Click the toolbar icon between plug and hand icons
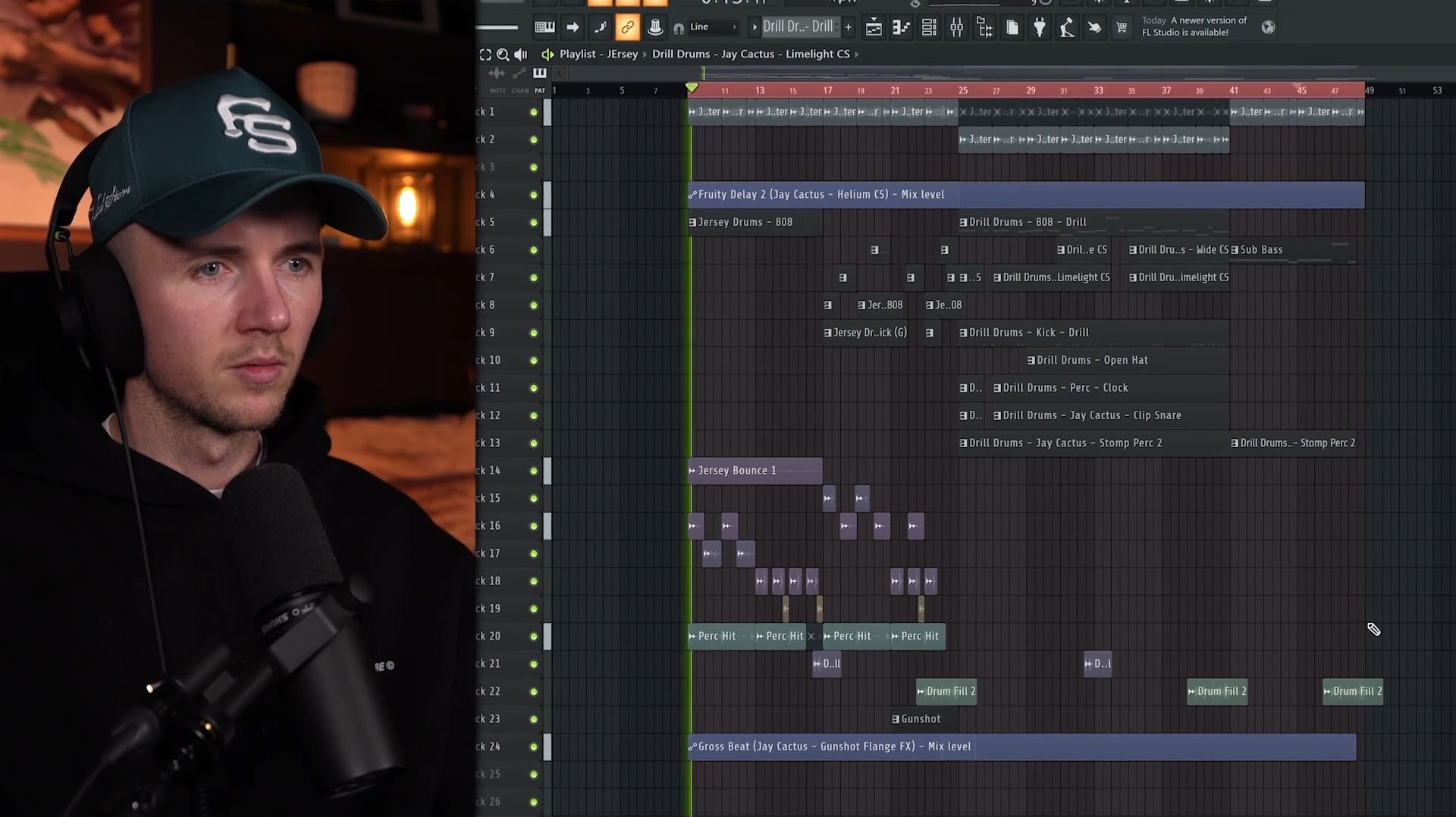This screenshot has width=1456, height=817. [x=1067, y=28]
